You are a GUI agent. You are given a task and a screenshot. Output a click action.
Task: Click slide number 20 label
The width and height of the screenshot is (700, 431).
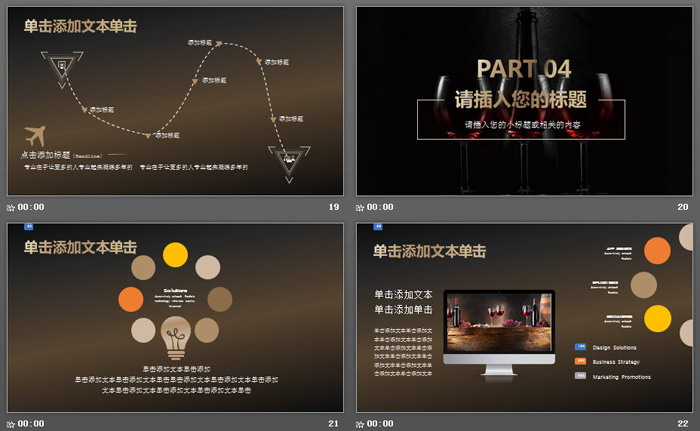pyautogui.click(x=683, y=207)
